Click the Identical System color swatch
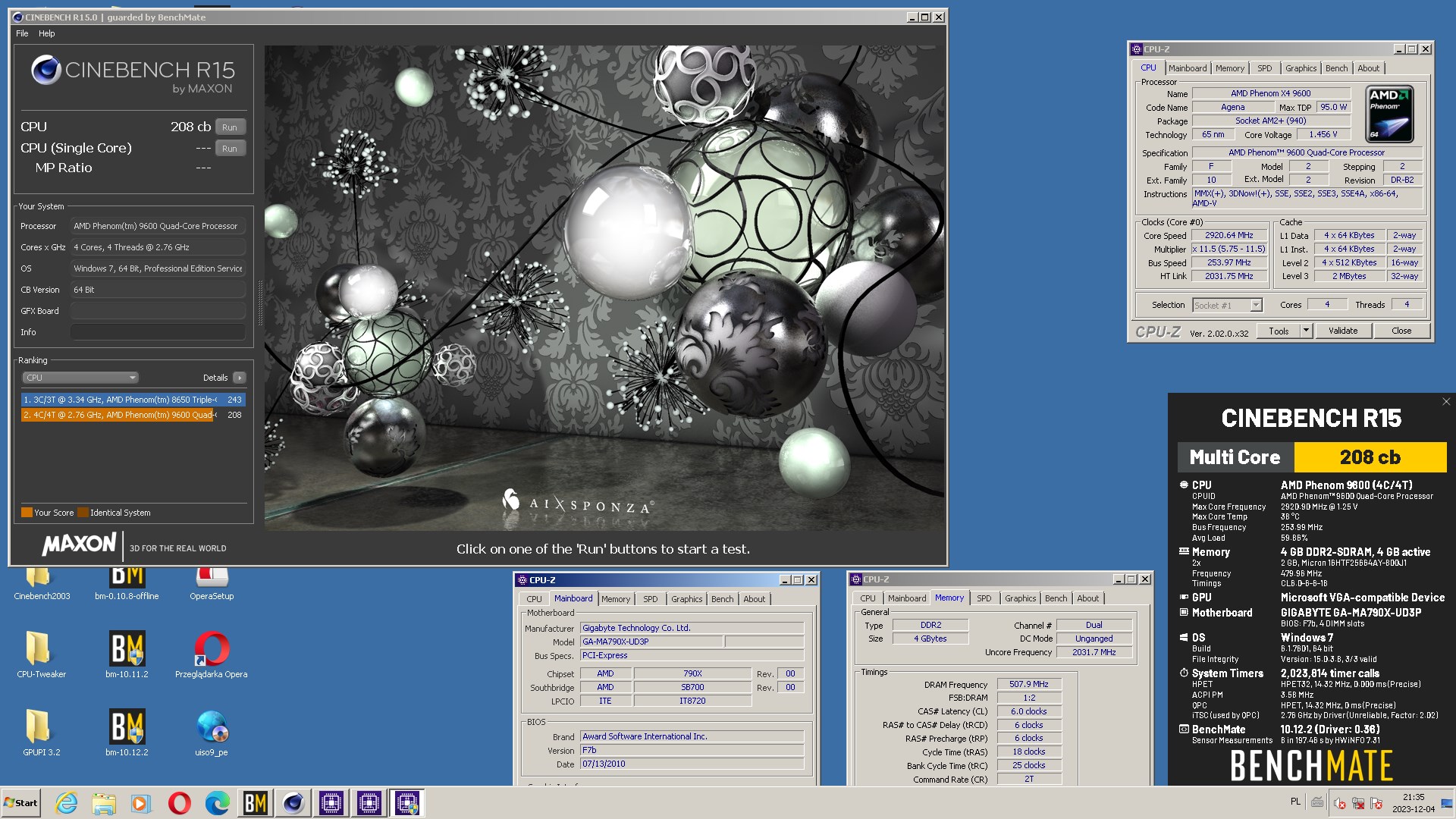The height and width of the screenshot is (819, 1456). 83,513
